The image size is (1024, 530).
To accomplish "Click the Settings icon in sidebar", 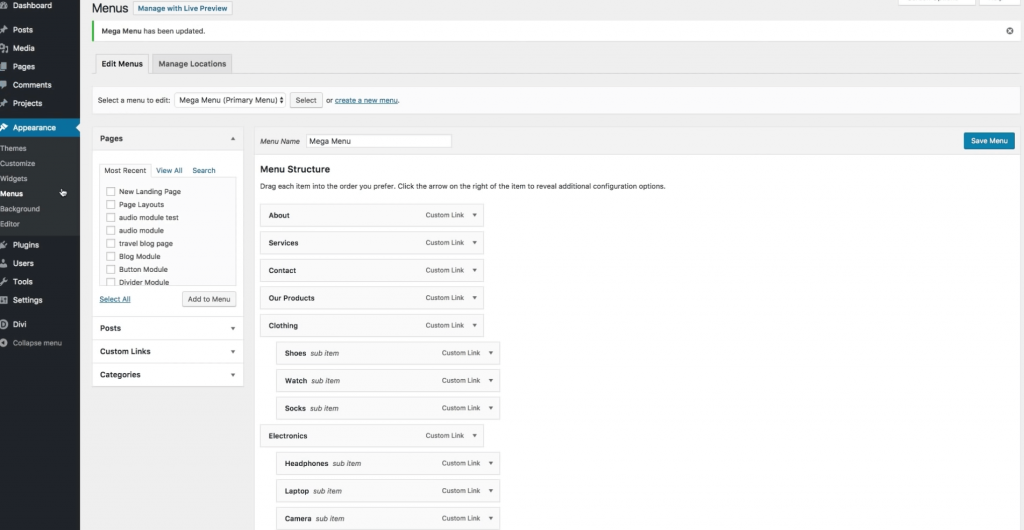I will (4, 300).
